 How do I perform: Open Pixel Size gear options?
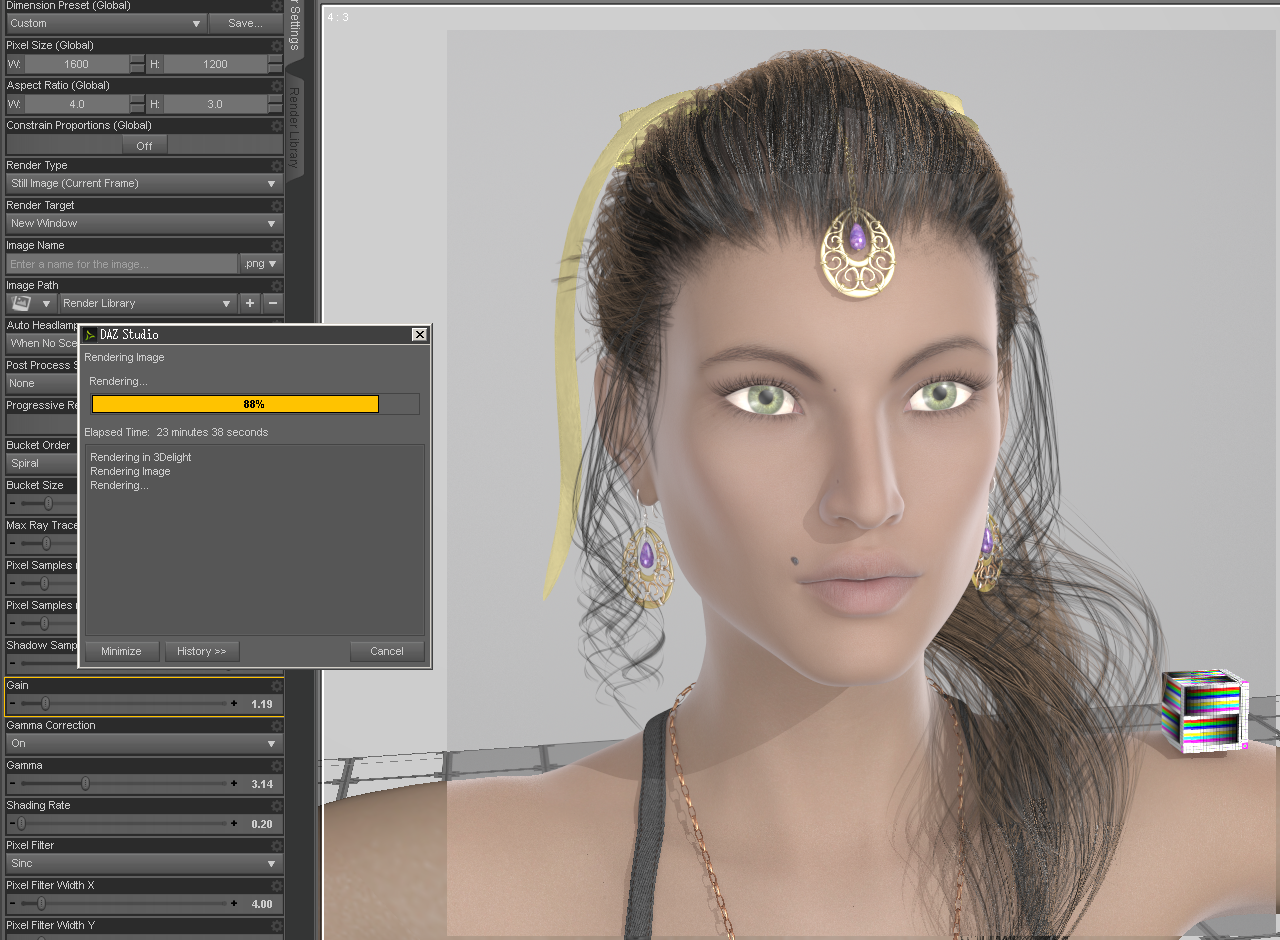click(277, 46)
